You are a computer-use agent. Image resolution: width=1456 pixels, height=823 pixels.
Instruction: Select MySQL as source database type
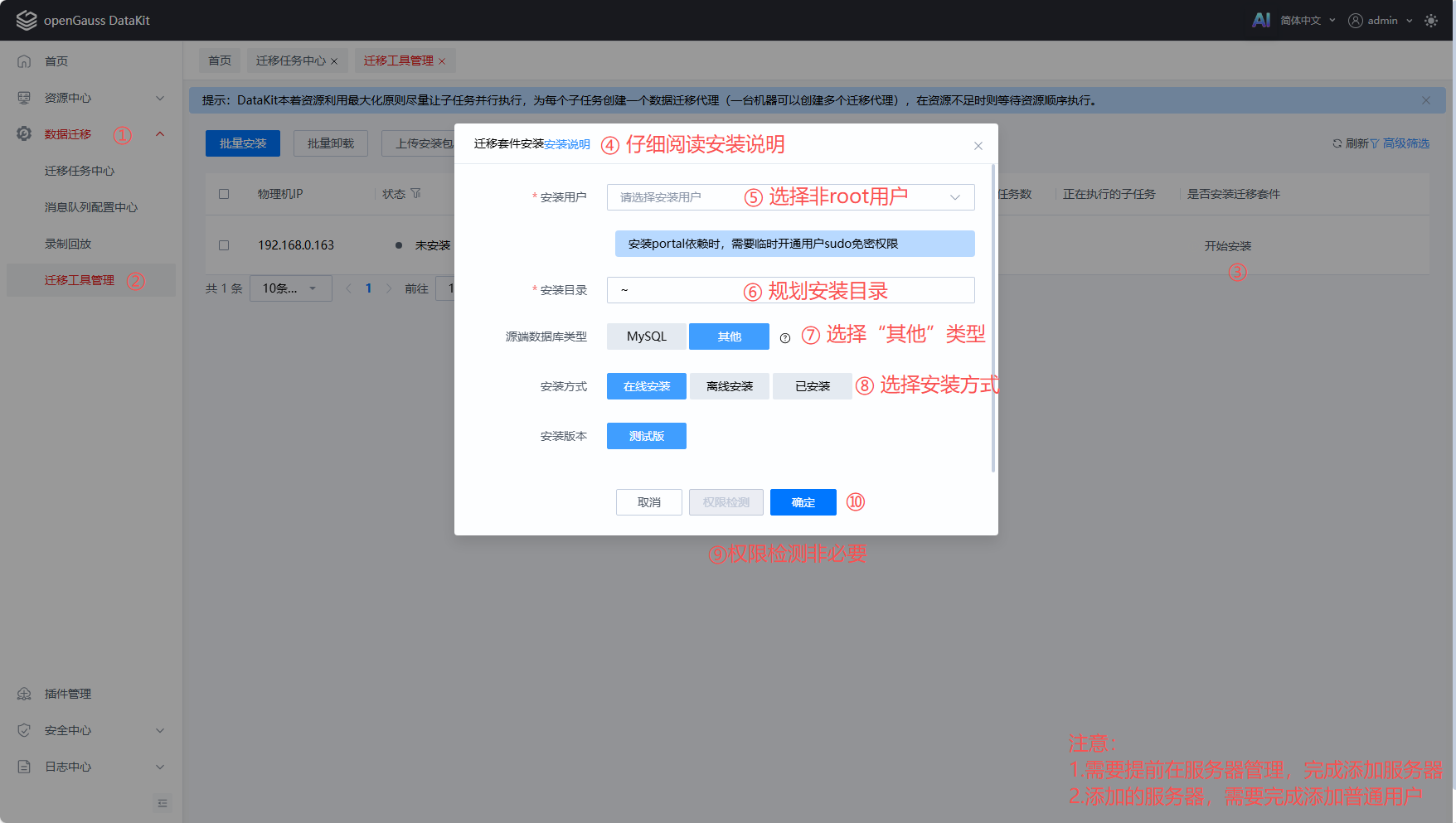(x=647, y=336)
